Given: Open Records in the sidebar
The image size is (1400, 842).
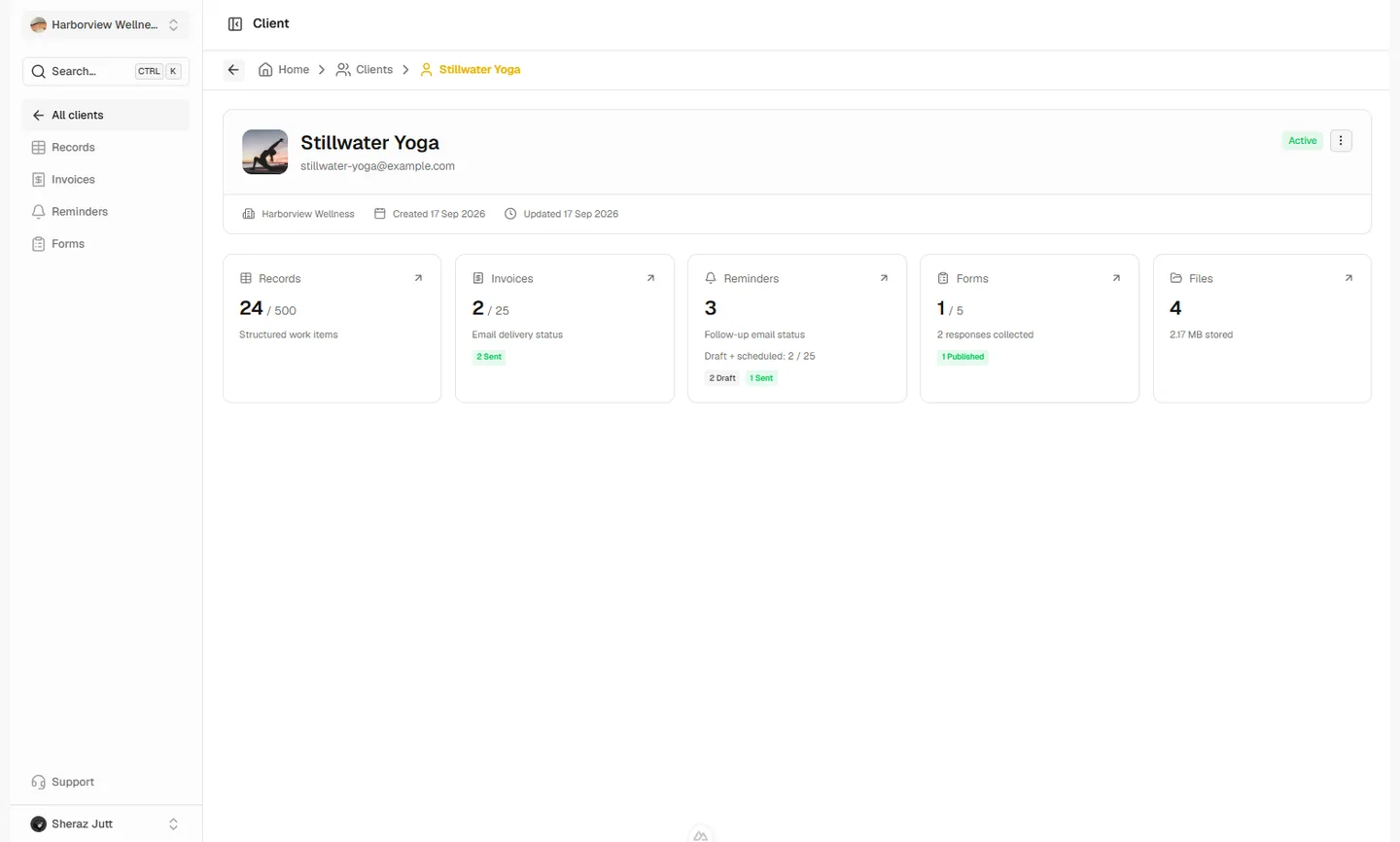Looking at the screenshot, I should tap(106, 148).
